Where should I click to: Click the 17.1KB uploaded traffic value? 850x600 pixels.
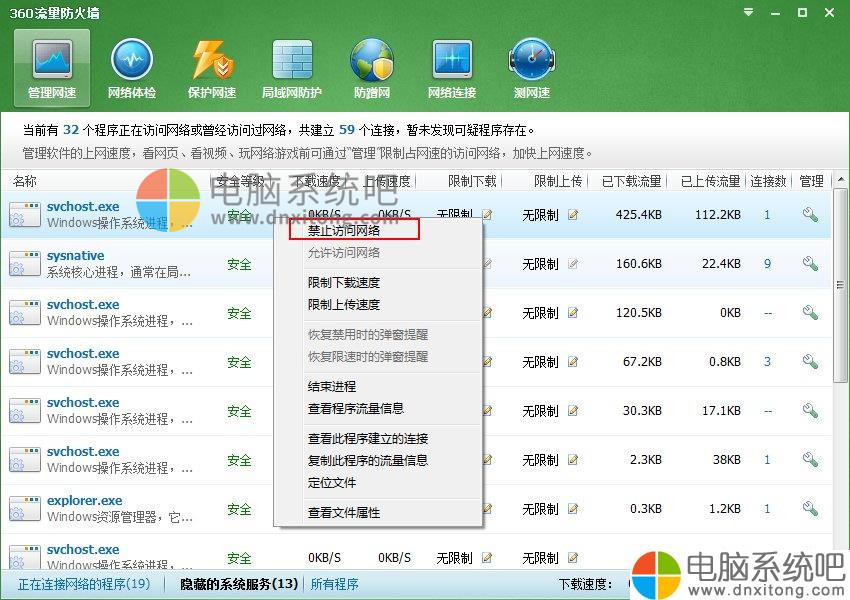click(x=721, y=411)
